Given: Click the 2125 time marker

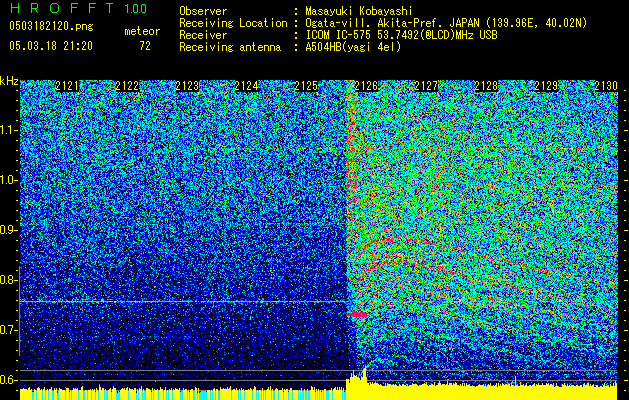Looking at the screenshot, I should coord(306,86).
